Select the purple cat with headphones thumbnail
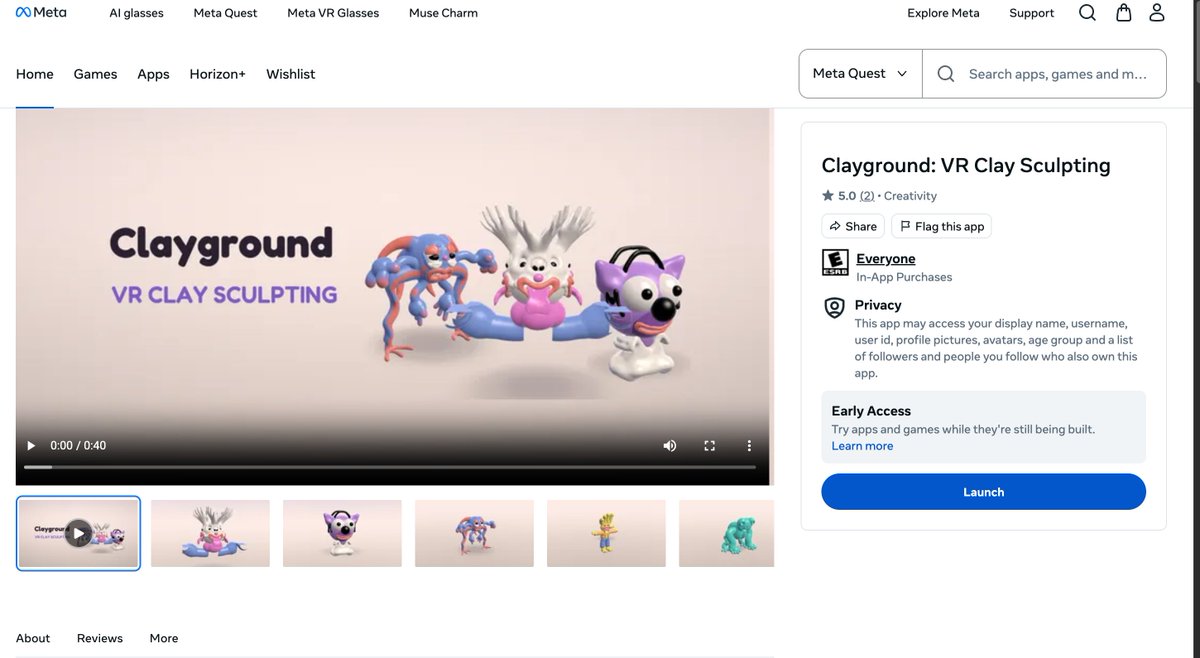 point(342,533)
